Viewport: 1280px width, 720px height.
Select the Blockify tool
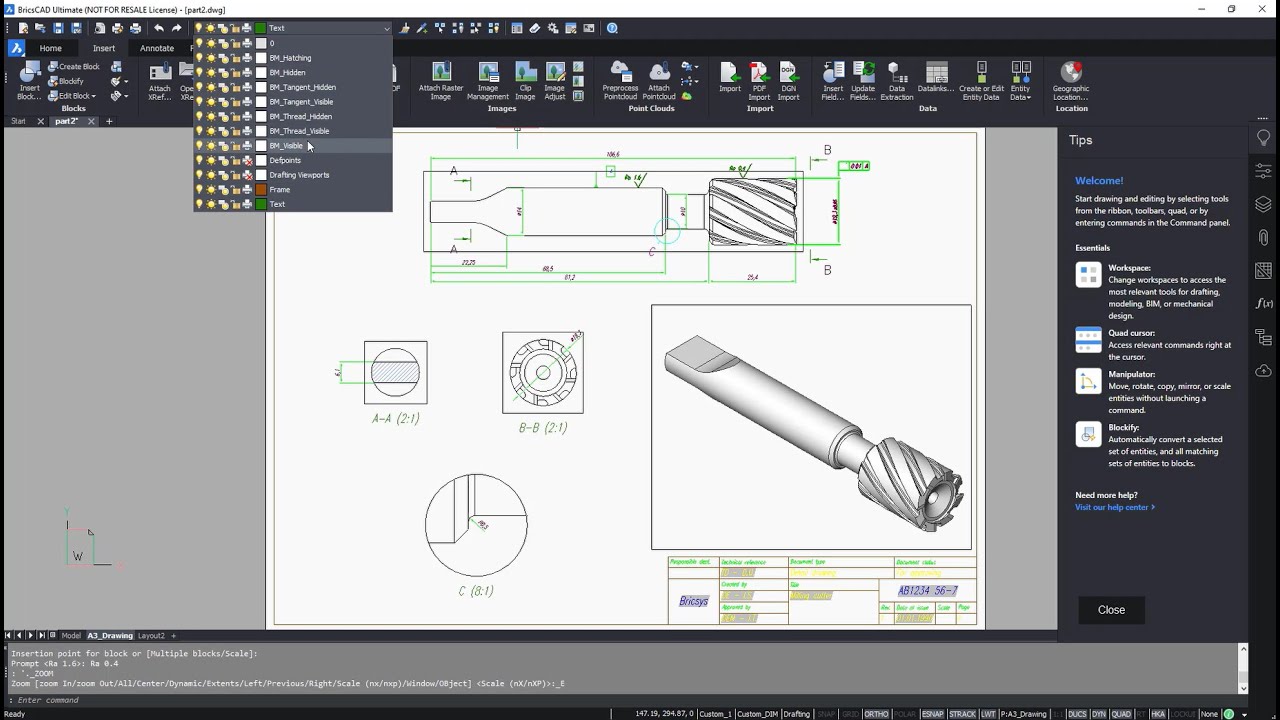click(66, 81)
